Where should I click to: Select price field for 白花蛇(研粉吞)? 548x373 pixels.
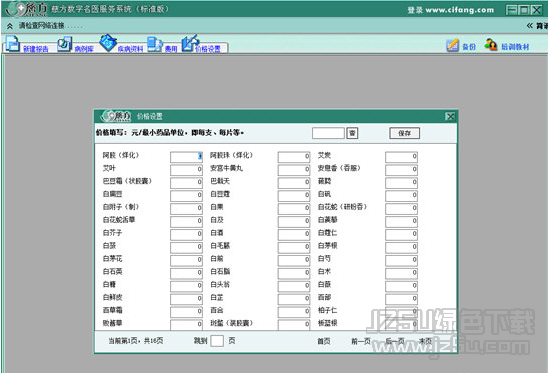(401, 208)
